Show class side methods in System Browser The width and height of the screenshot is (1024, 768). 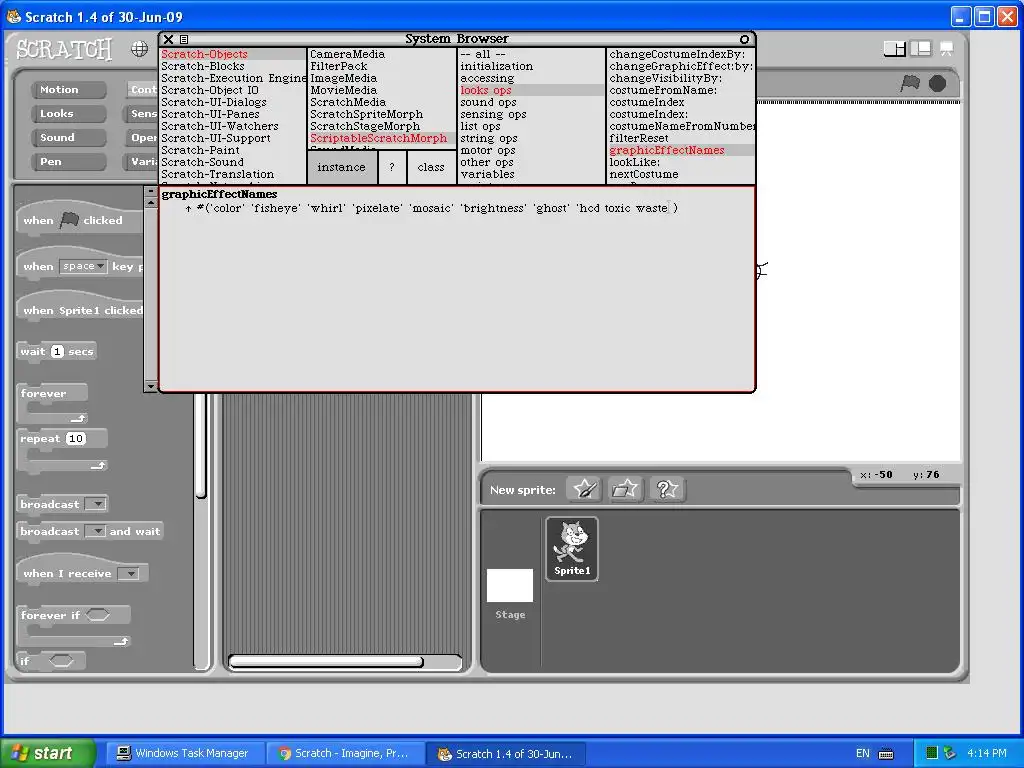pyautogui.click(x=431, y=167)
